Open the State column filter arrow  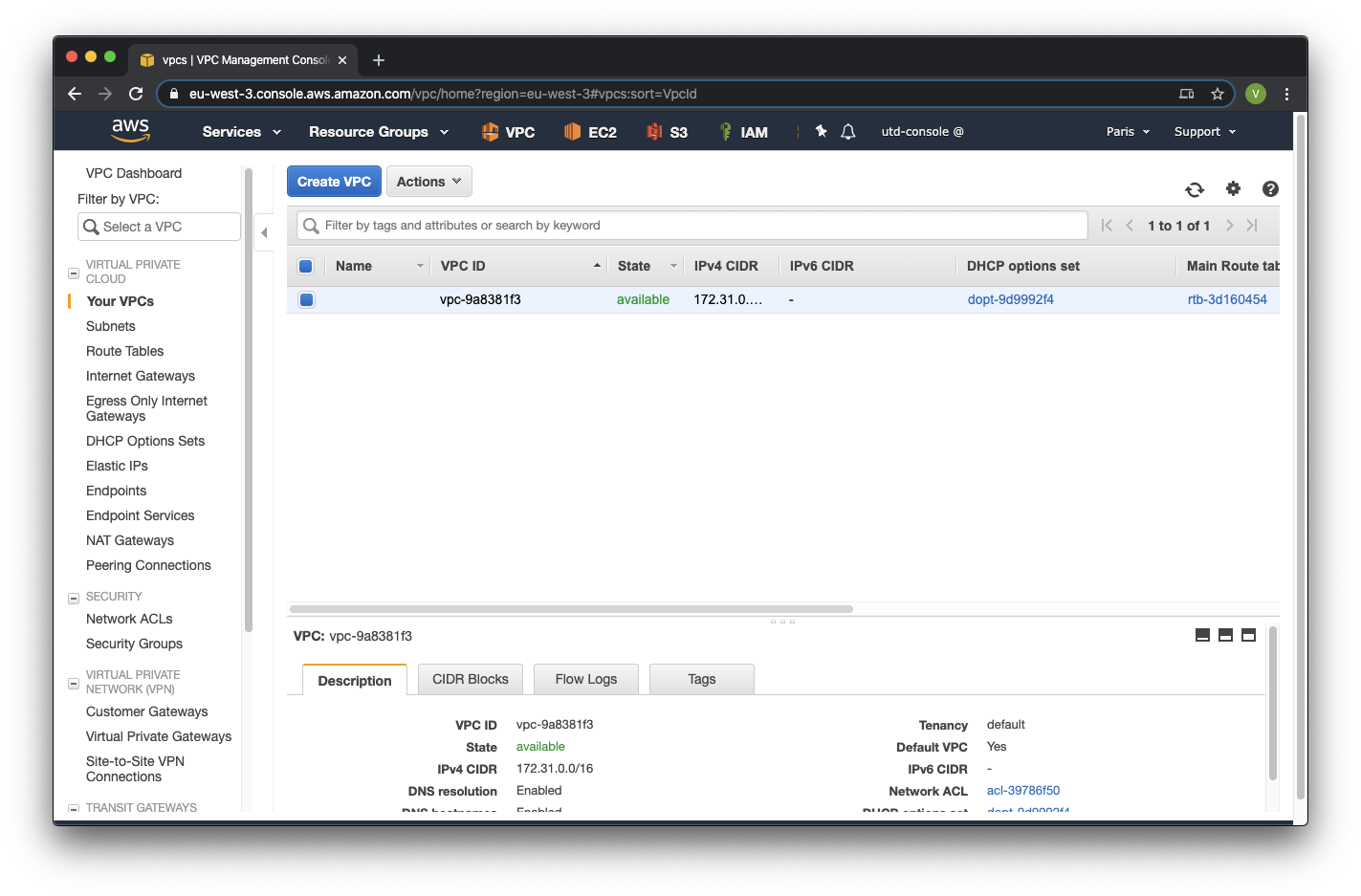(673, 266)
